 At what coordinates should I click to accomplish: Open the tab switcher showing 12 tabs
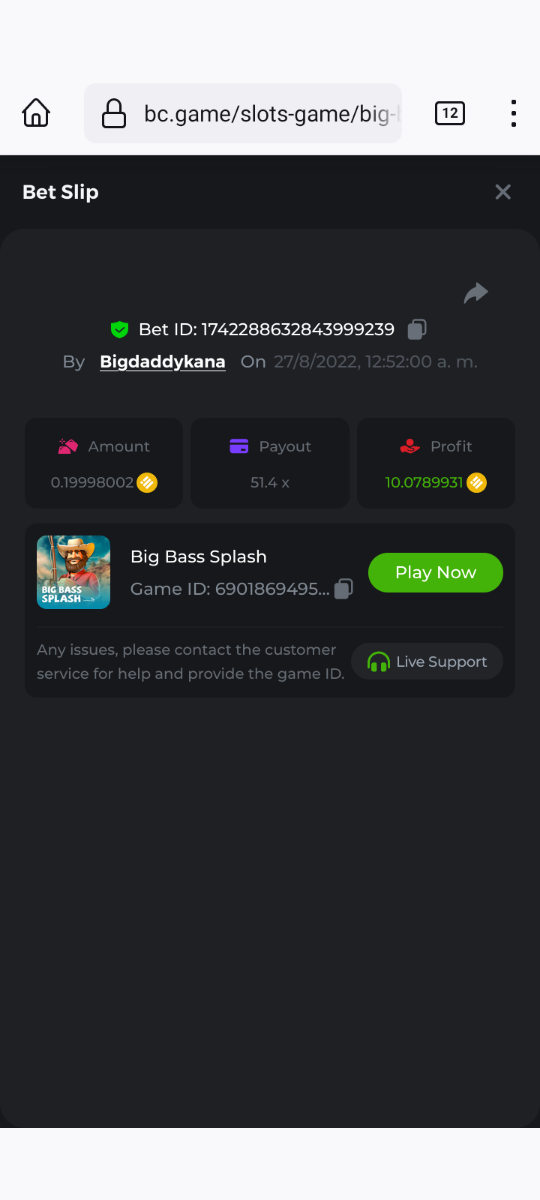click(450, 113)
